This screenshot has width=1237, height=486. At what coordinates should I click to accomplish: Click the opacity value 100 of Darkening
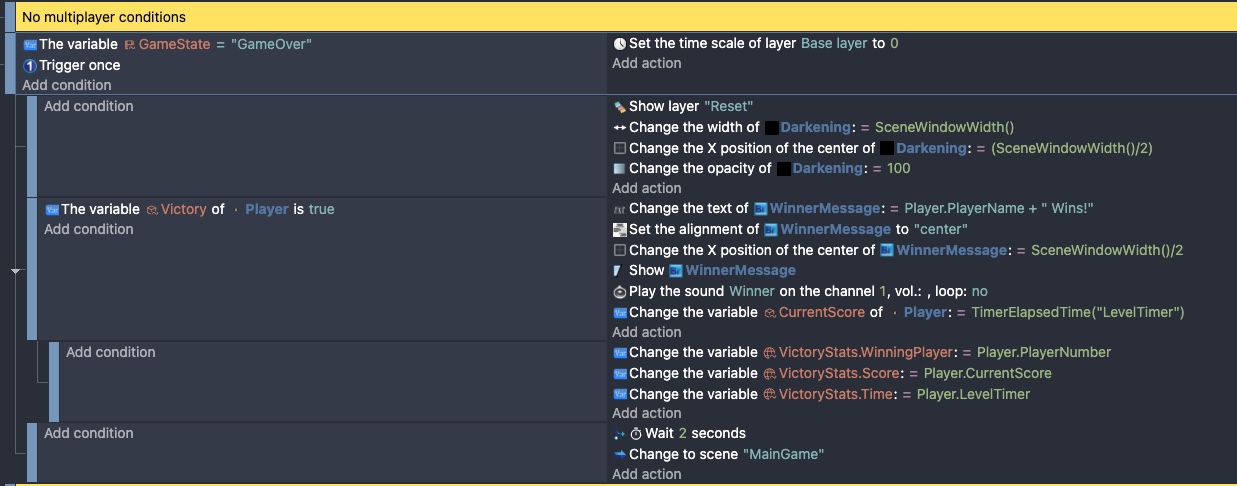(x=898, y=168)
